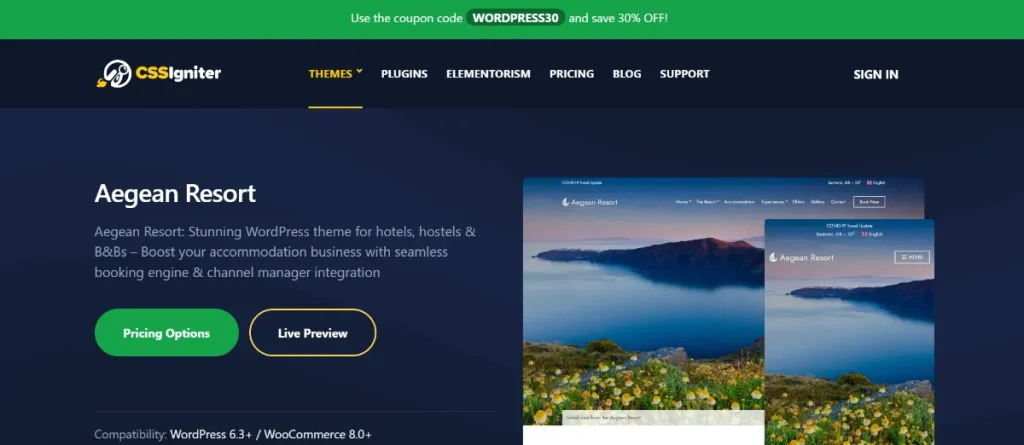The image size is (1024, 445).
Task: Go to the Elementorism page
Action: (488, 74)
